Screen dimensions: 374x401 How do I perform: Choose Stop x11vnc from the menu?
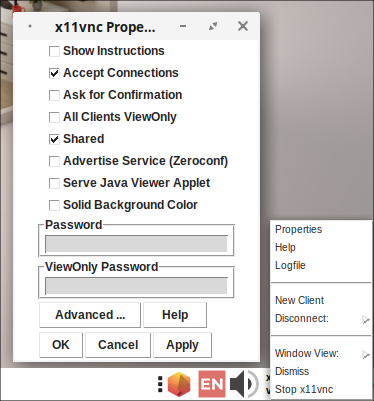[321, 389]
